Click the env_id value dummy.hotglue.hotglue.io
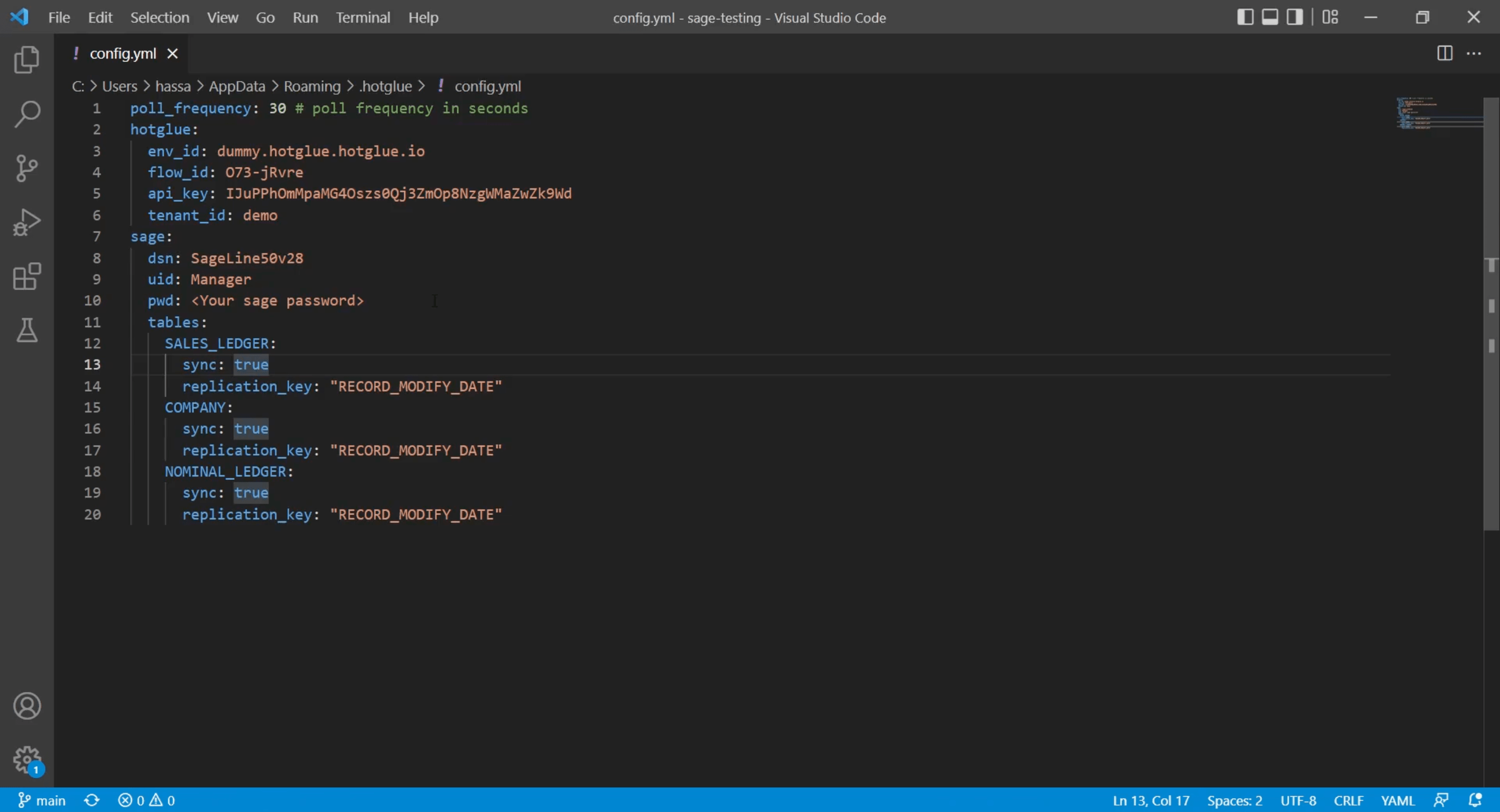 point(321,151)
